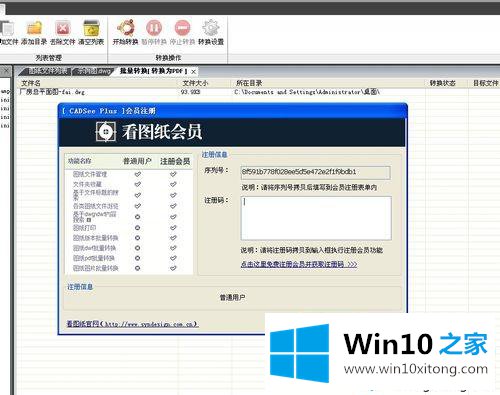Switch to the dark tab ending in dwg
The height and width of the screenshot is (395, 500).
point(94,71)
